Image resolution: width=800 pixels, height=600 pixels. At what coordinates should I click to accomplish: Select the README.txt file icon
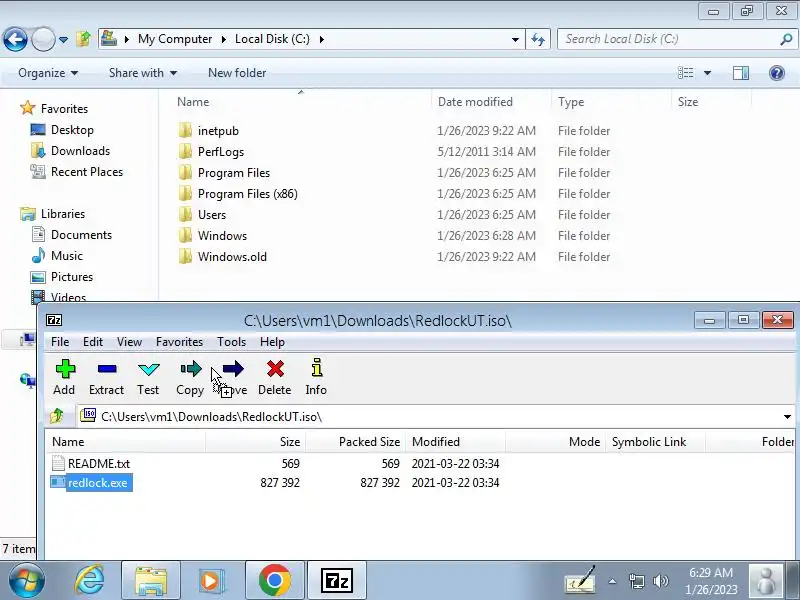(x=59, y=463)
